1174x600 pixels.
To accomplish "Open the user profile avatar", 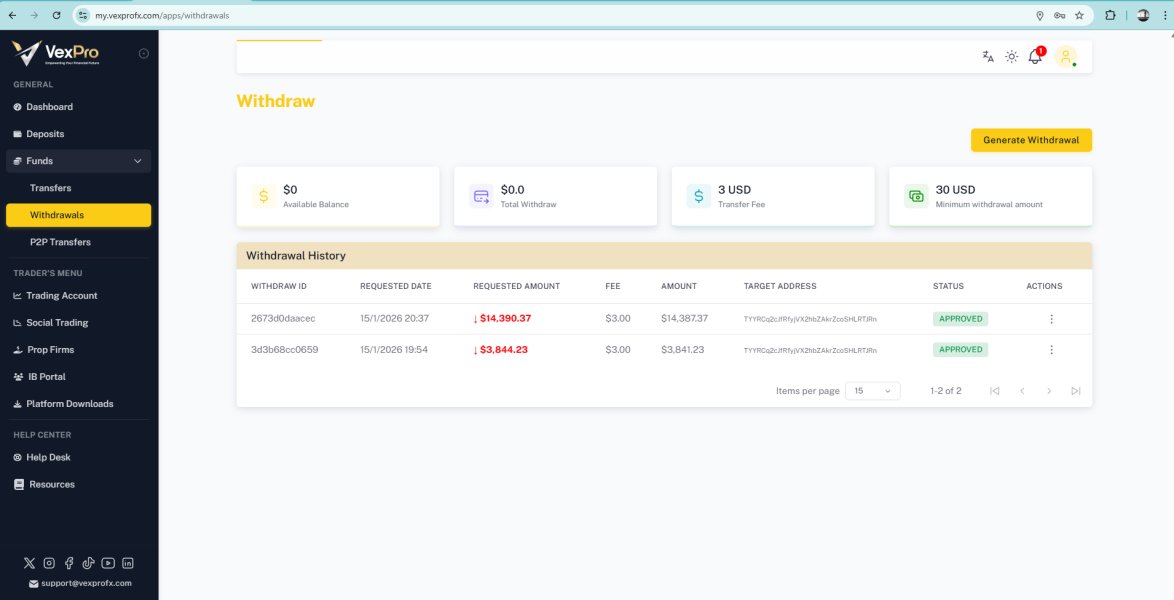I will pos(1065,57).
